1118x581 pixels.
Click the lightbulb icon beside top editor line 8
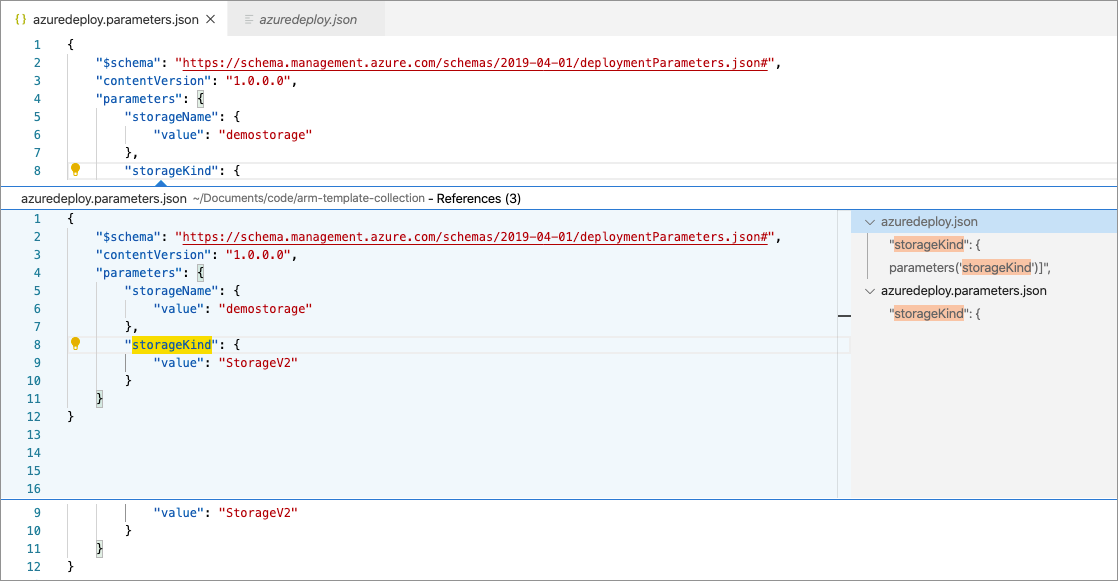tap(75, 170)
